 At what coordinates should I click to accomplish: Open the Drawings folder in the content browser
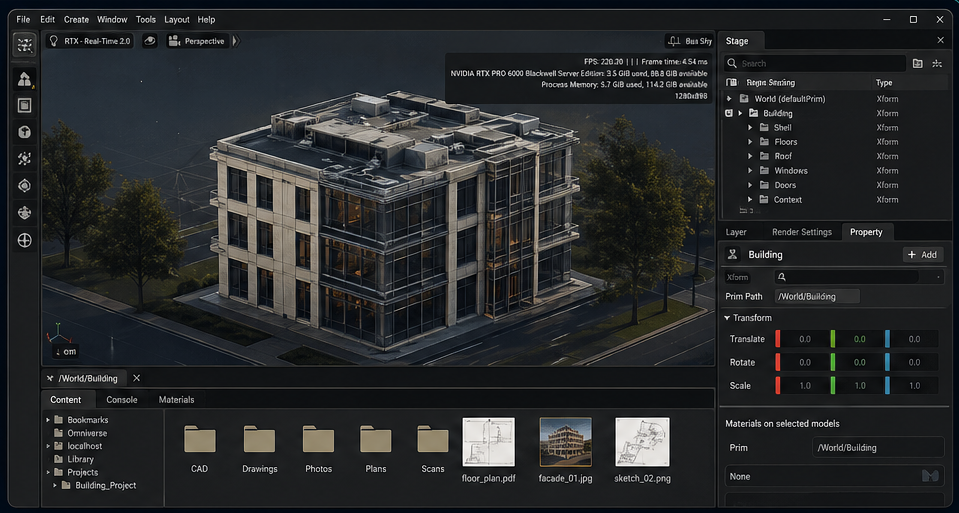pyautogui.click(x=259, y=439)
